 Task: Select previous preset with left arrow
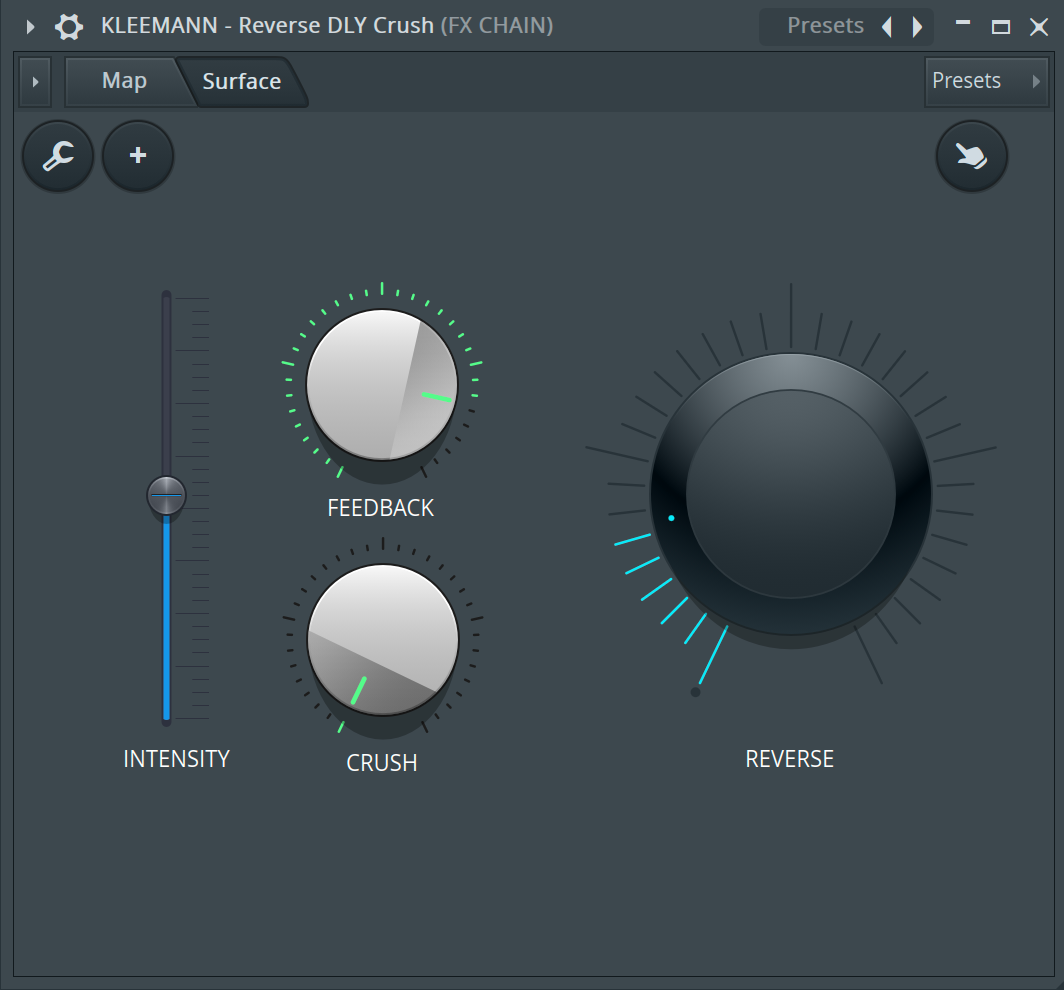click(886, 27)
